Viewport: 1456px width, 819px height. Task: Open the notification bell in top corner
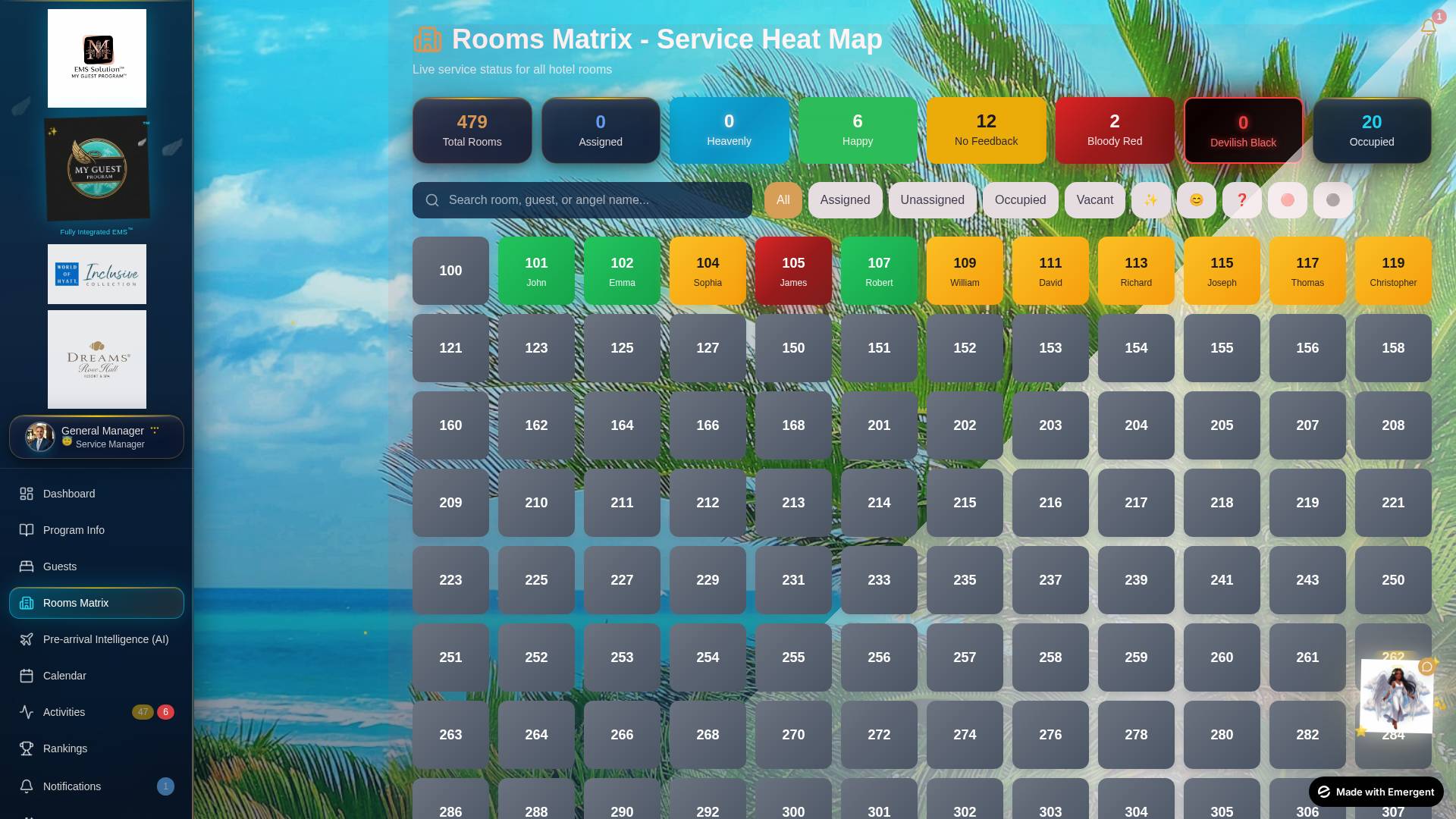(1428, 27)
